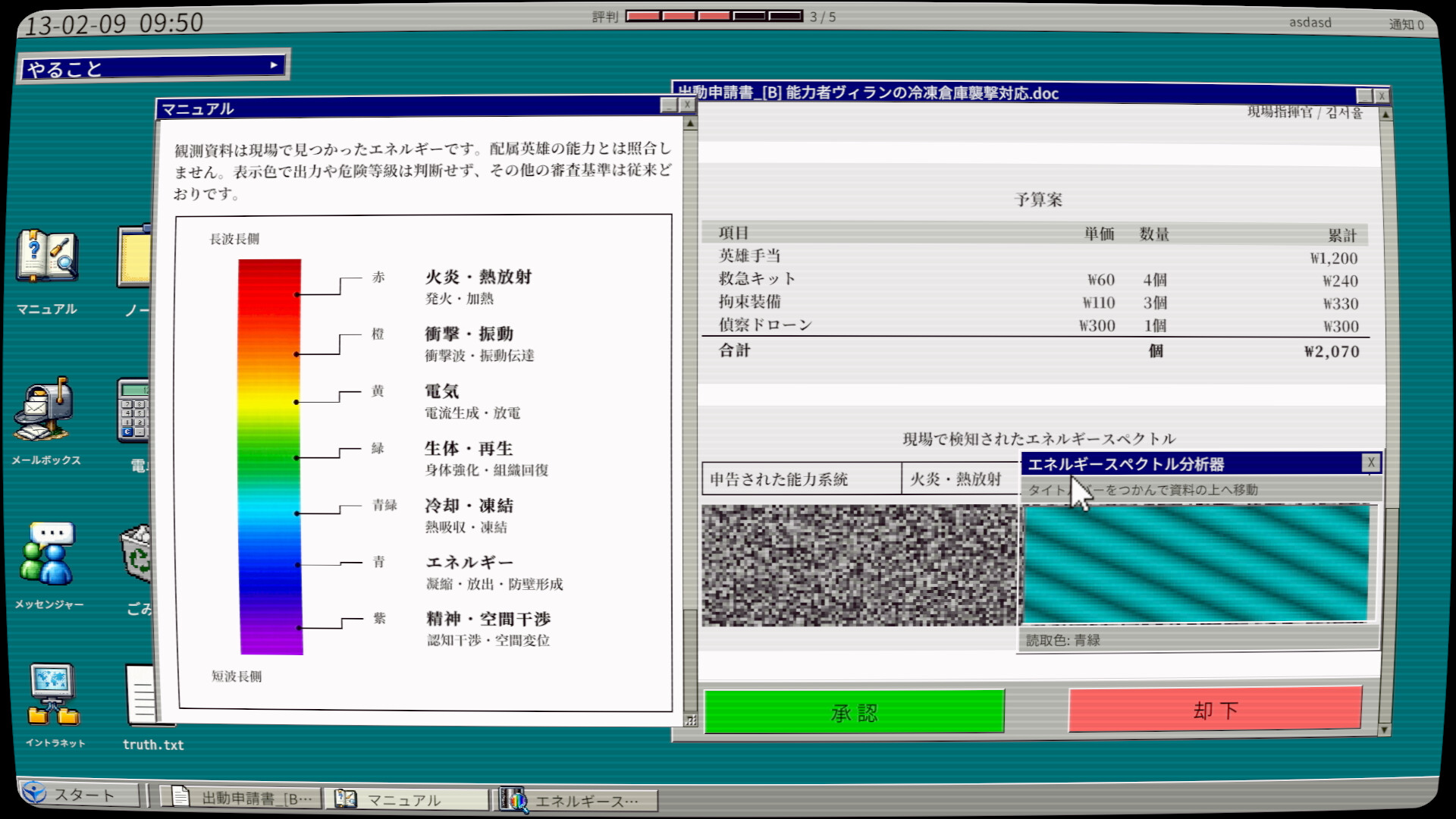Reject the request with 却下 button
1456x819 pixels.
pyautogui.click(x=1215, y=709)
